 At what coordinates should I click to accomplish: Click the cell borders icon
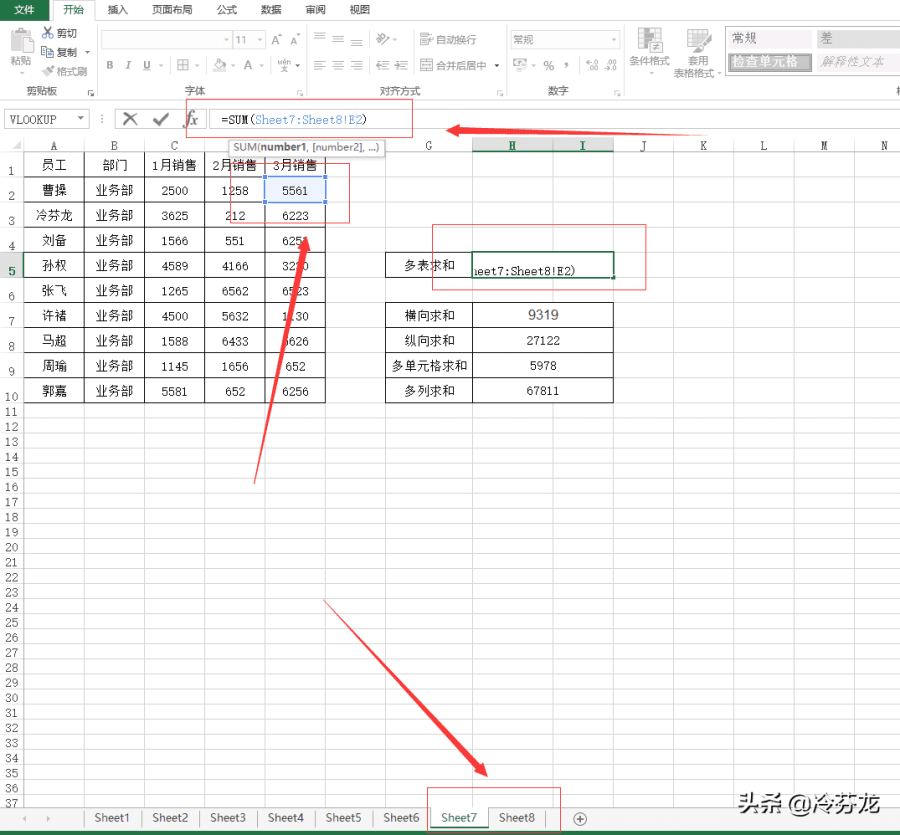click(183, 65)
